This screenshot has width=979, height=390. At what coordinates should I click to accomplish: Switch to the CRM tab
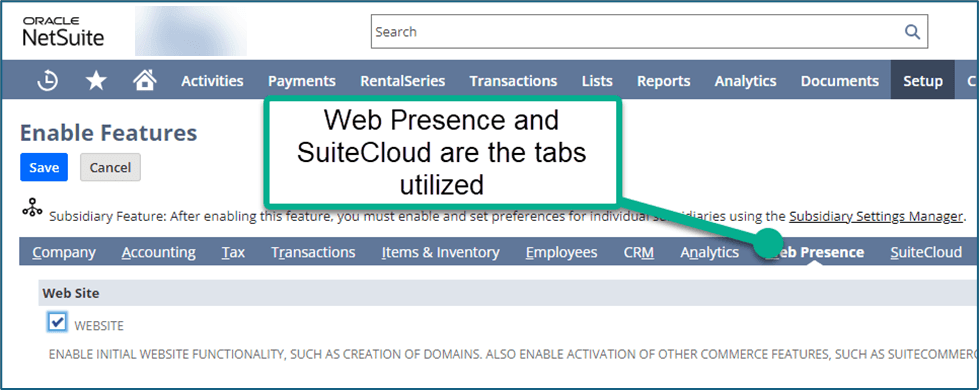point(639,252)
